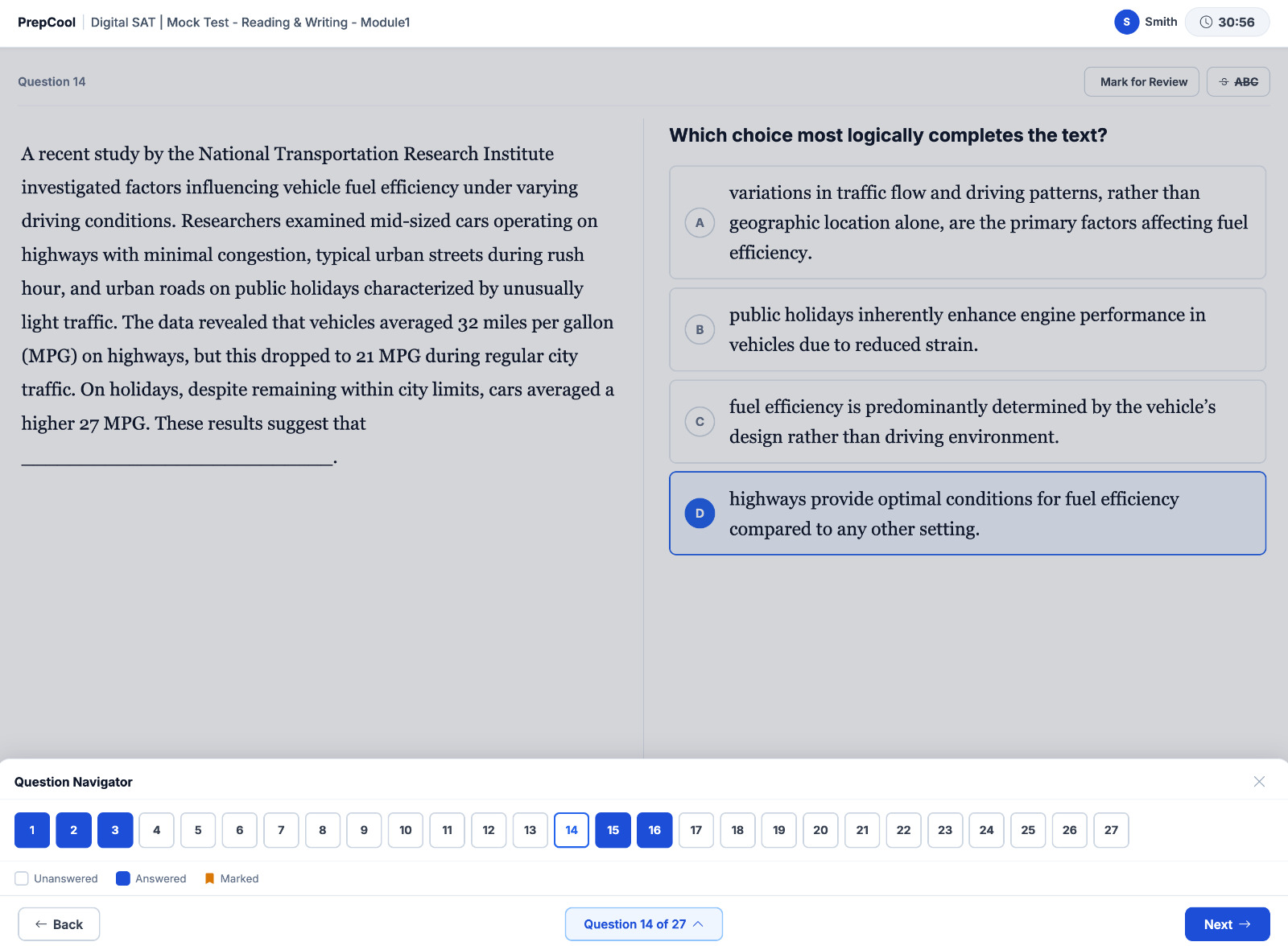Click the Mark for Review button
This screenshot has height=946, width=1288.
[x=1141, y=82]
